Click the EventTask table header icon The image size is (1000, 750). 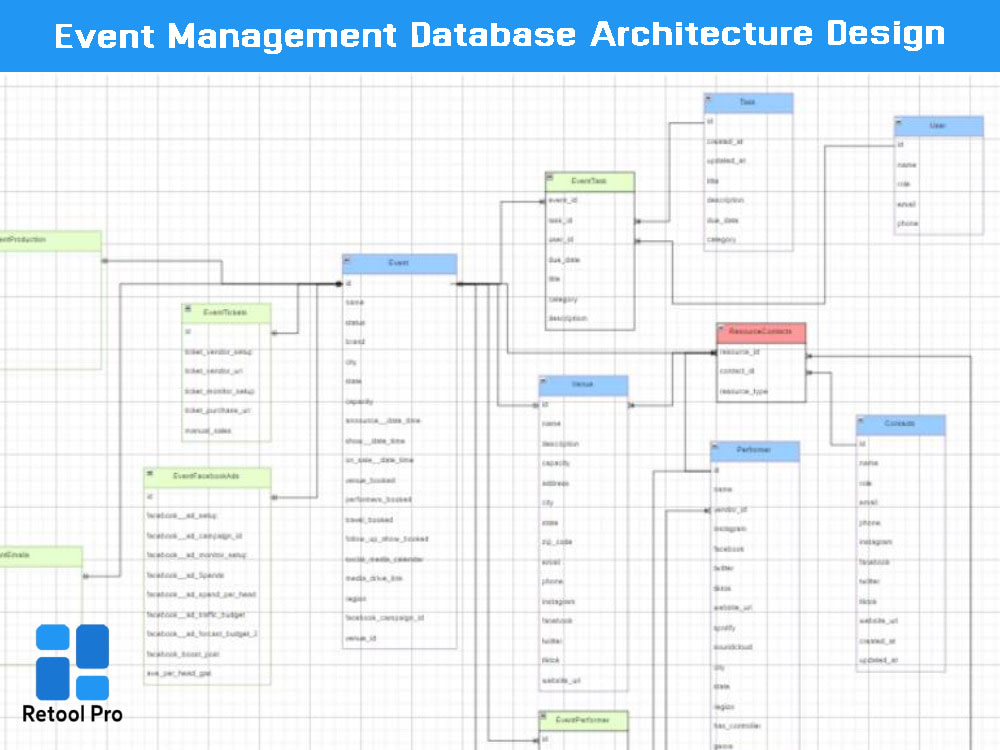[549, 181]
